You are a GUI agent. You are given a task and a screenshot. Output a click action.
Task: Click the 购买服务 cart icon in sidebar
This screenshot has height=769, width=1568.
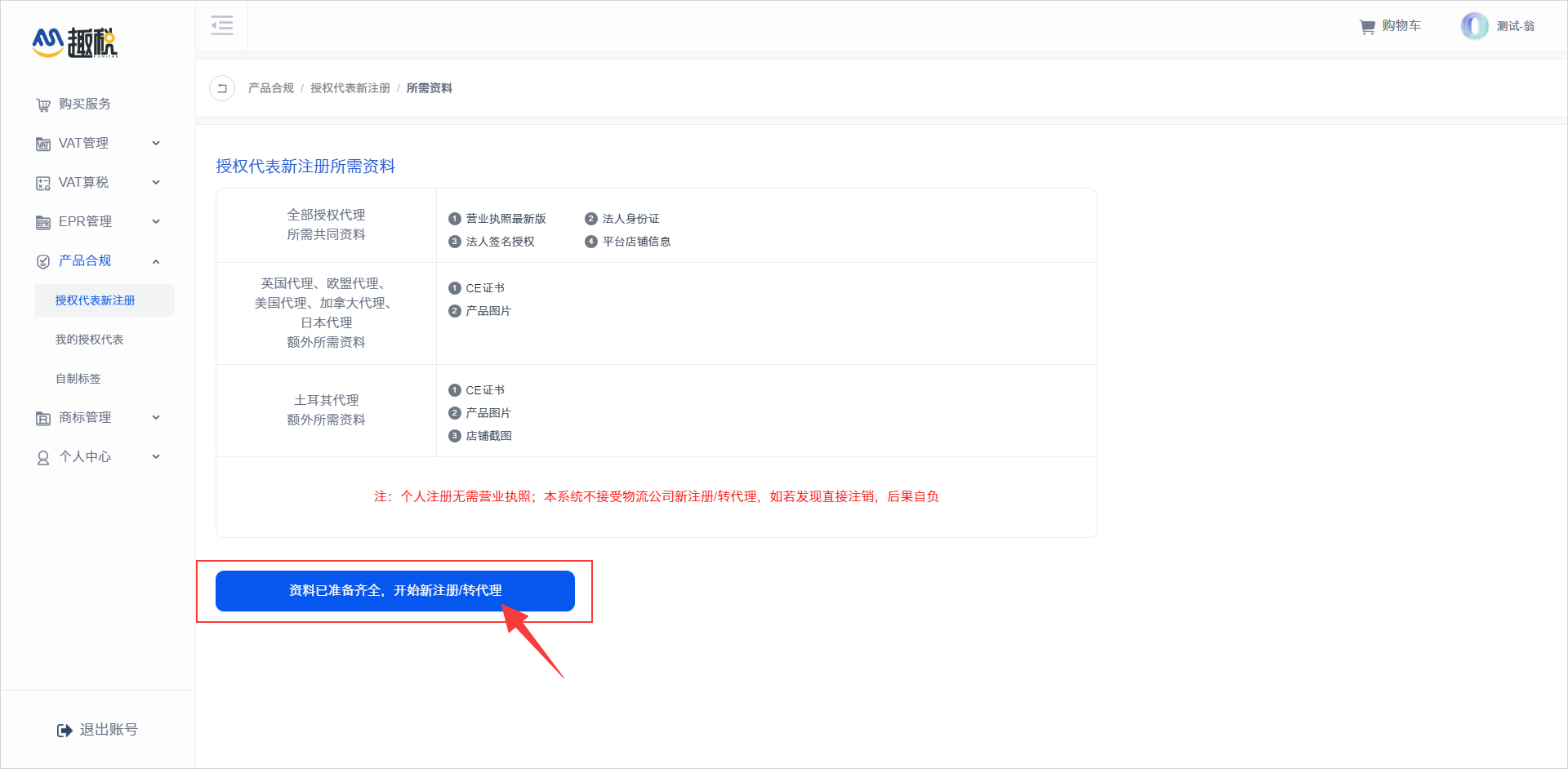coord(43,105)
